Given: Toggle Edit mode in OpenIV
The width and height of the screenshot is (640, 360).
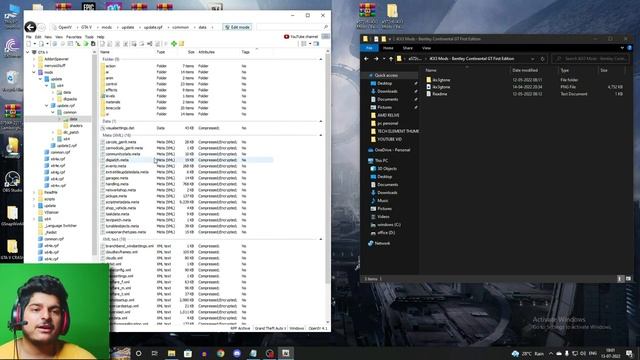Looking at the screenshot, I should pyautogui.click(x=237, y=27).
